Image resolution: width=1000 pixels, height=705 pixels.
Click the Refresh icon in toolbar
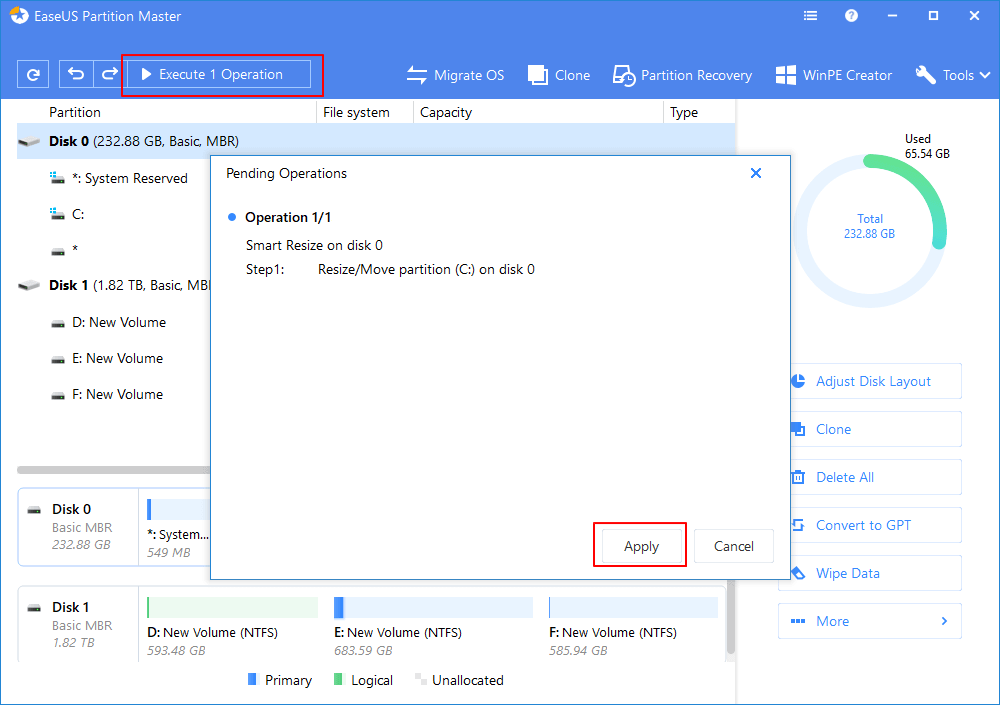[x=33, y=75]
